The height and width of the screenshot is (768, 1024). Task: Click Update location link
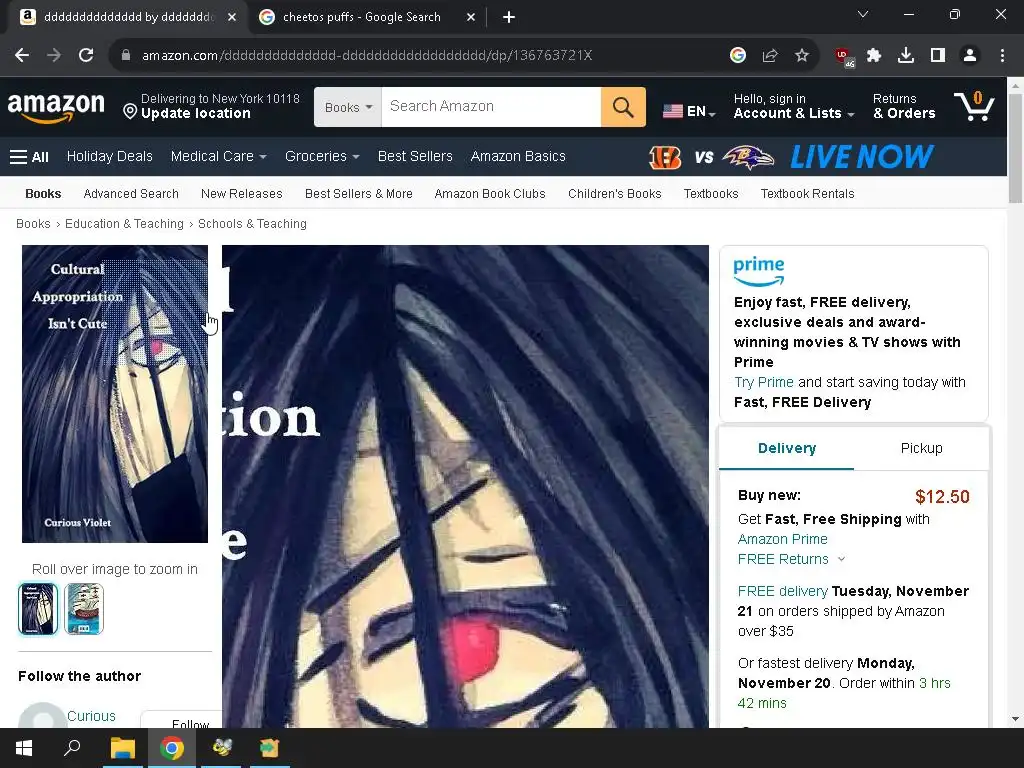(x=195, y=114)
